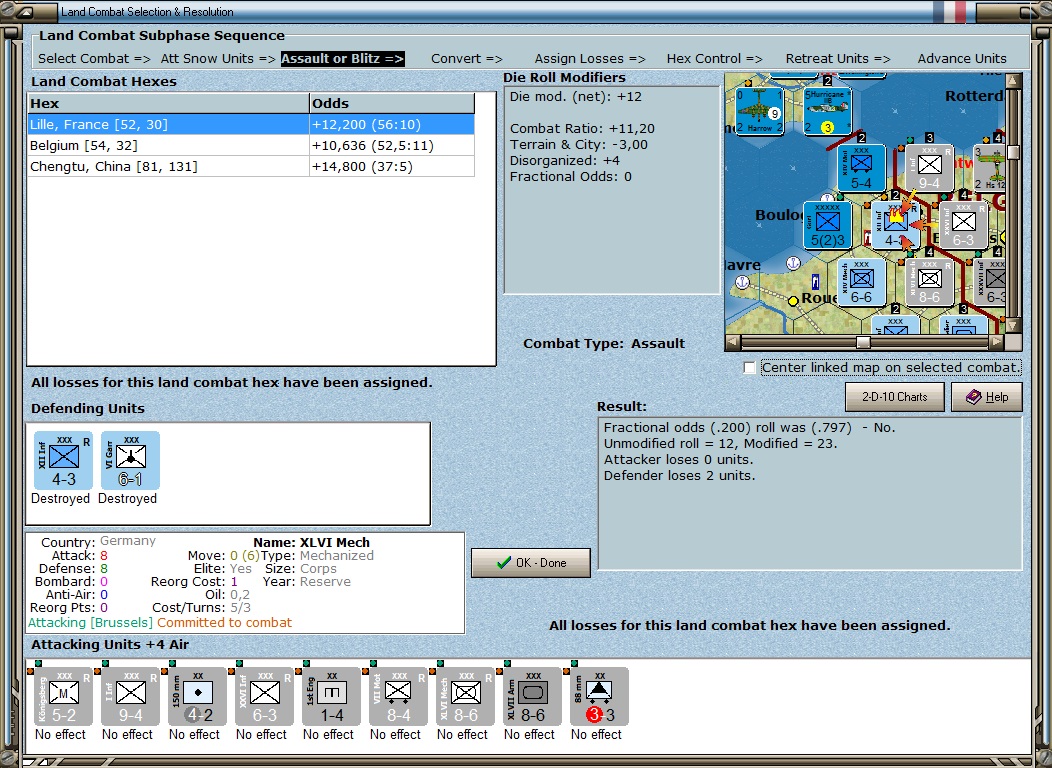This screenshot has width=1052, height=768.
Task: Click the Hex column header
Action: coord(168,103)
